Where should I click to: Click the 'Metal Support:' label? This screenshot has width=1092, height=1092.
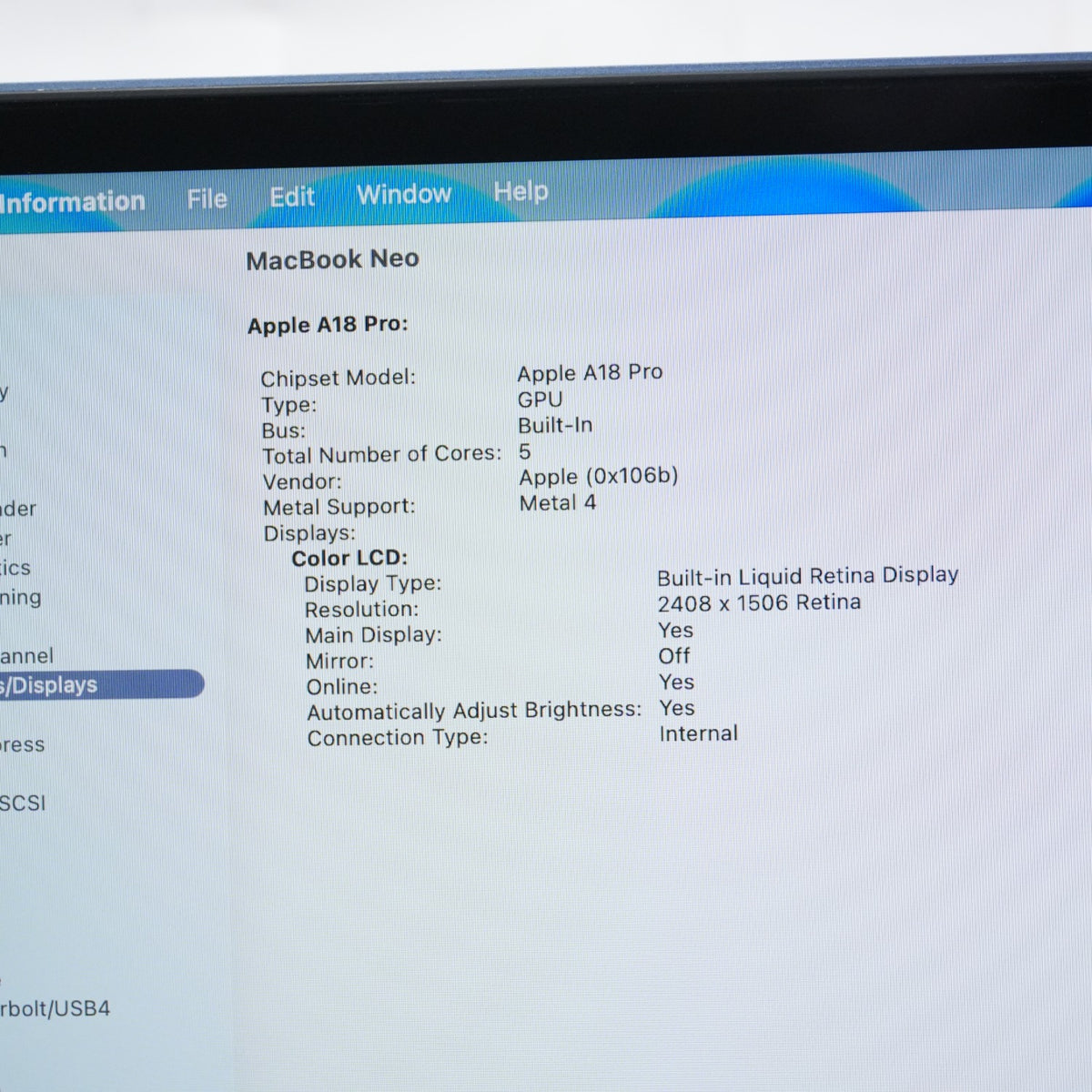(x=339, y=507)
